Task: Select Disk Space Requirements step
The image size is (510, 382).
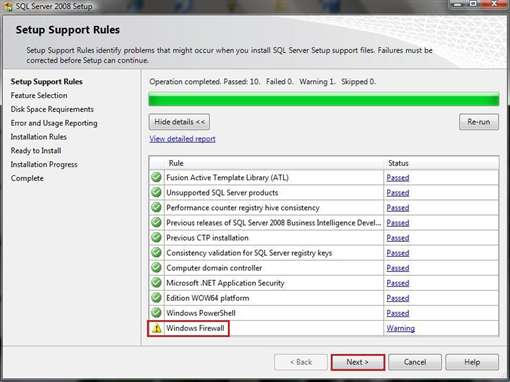Action: point(52,109)
